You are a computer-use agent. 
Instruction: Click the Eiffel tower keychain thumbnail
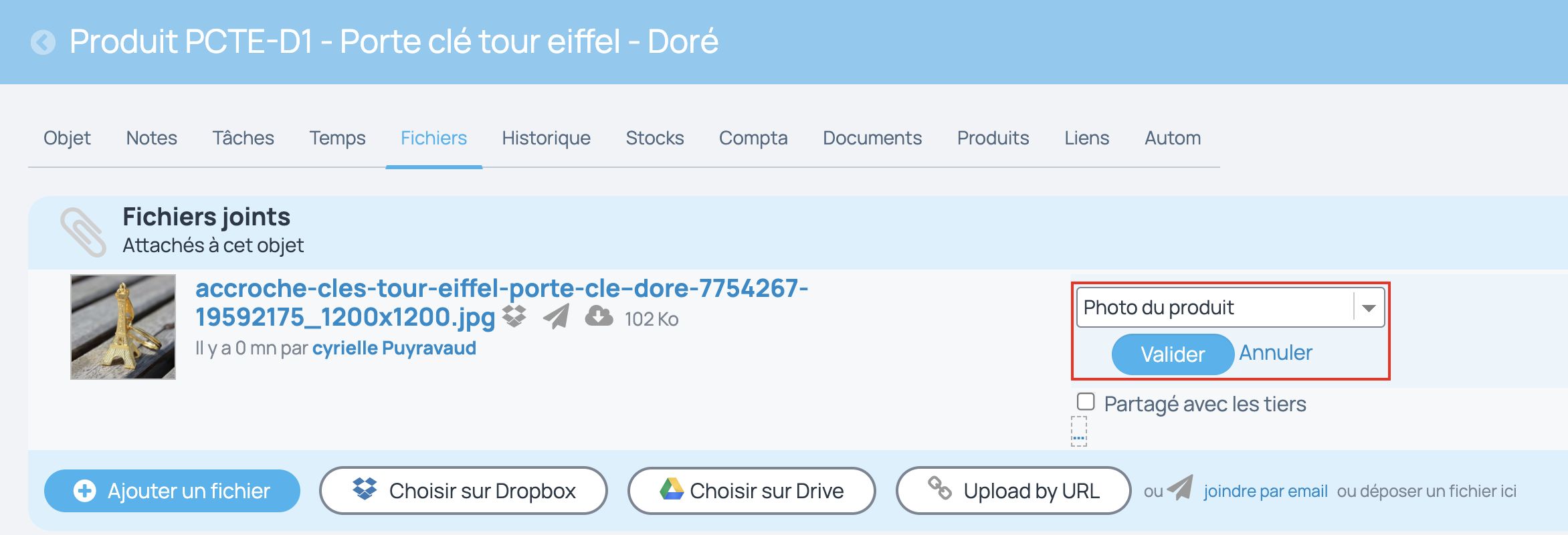(123, 327)
